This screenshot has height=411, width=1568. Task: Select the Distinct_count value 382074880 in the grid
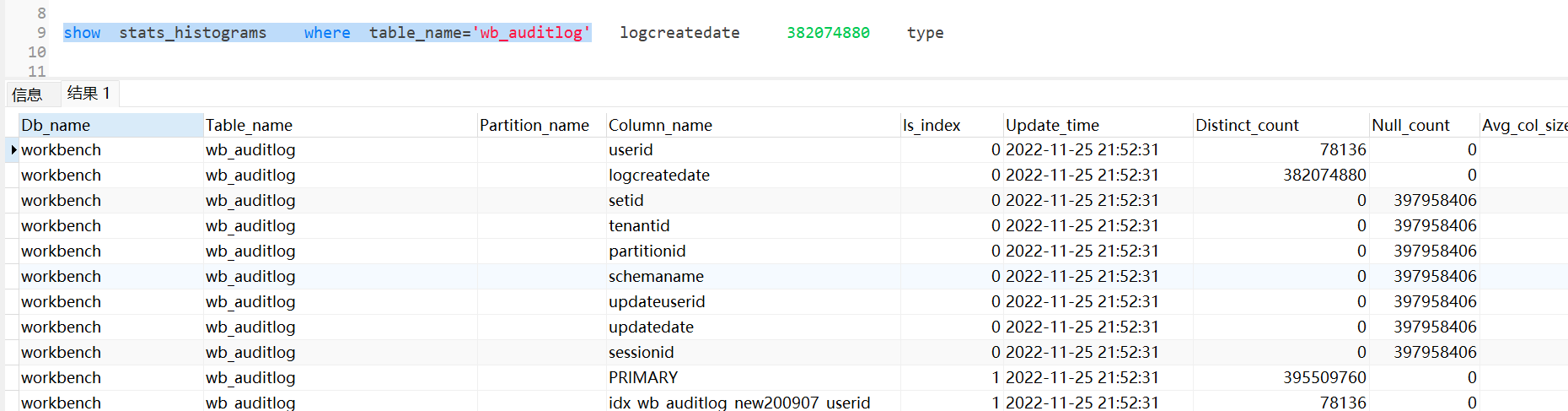click(x=1324, y=175)
